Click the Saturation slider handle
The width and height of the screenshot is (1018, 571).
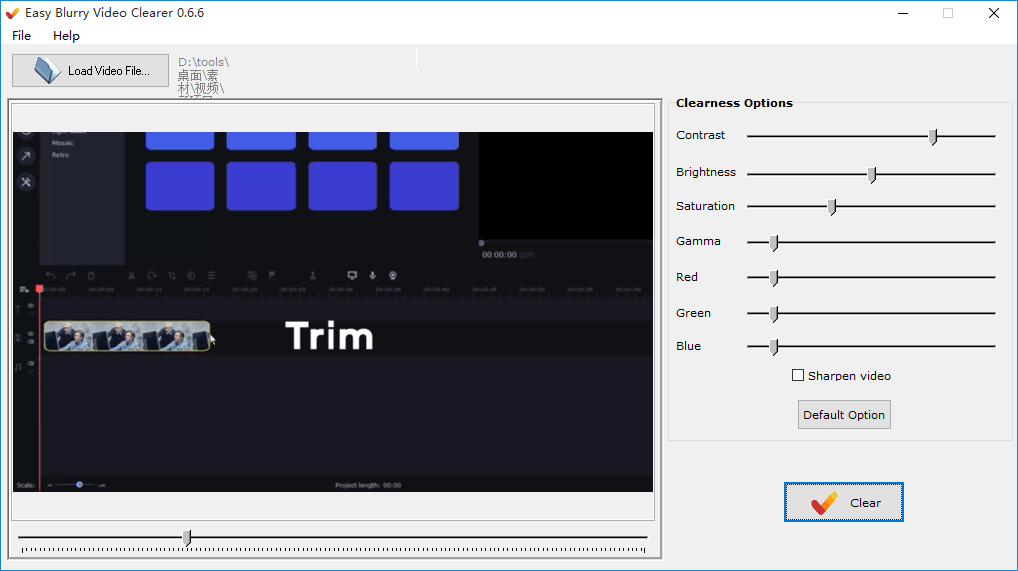click(832, 207)
